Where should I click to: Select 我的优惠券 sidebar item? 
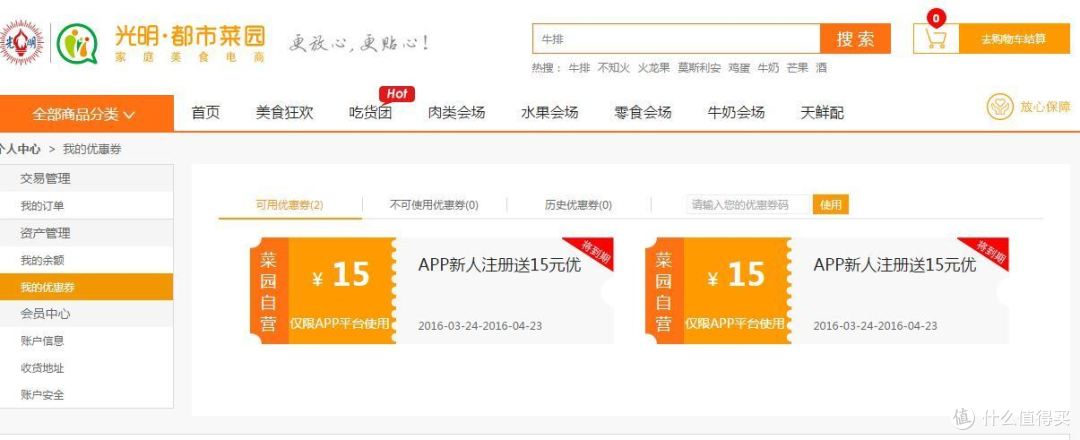pyautogui.click(x=87, y=287)
